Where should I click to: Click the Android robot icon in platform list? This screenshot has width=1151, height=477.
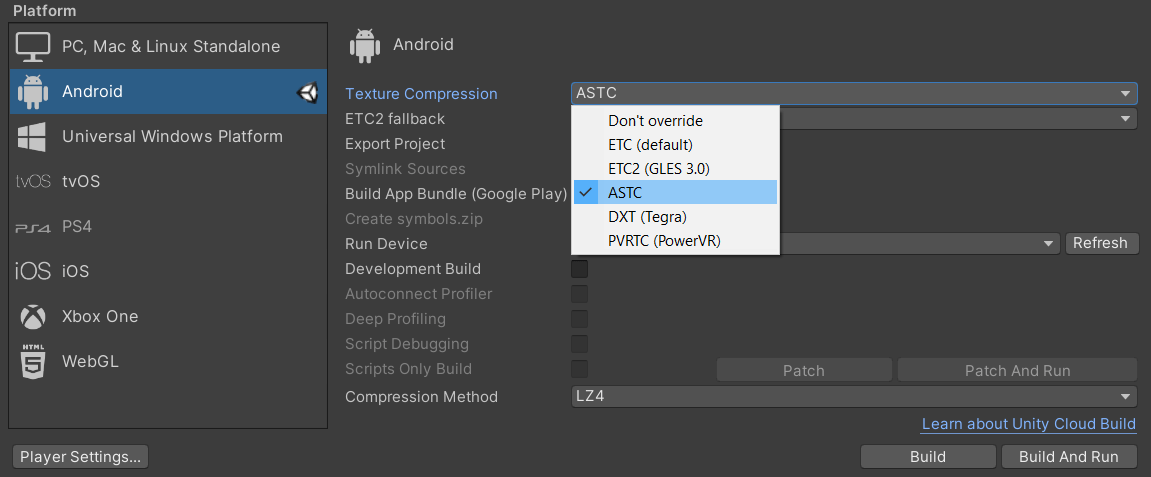(x=33, y=92)
